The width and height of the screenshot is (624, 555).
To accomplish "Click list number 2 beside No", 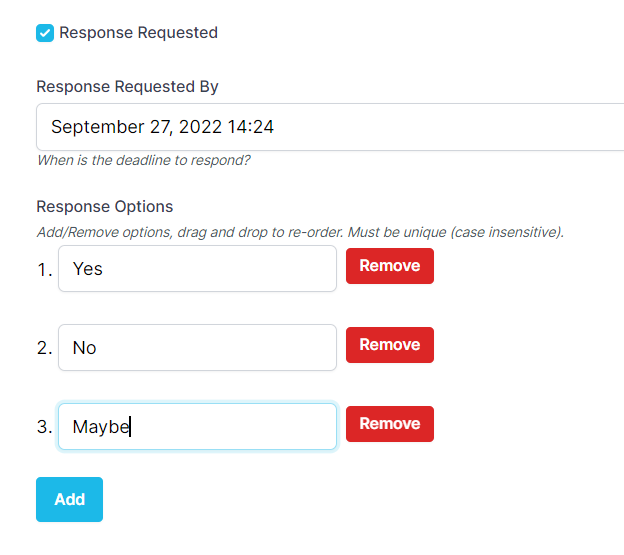I will [x=44, y=348].
